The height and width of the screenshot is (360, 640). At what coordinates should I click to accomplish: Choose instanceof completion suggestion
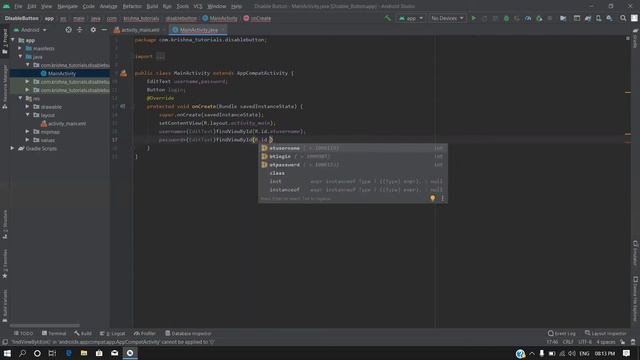[353, 189]
